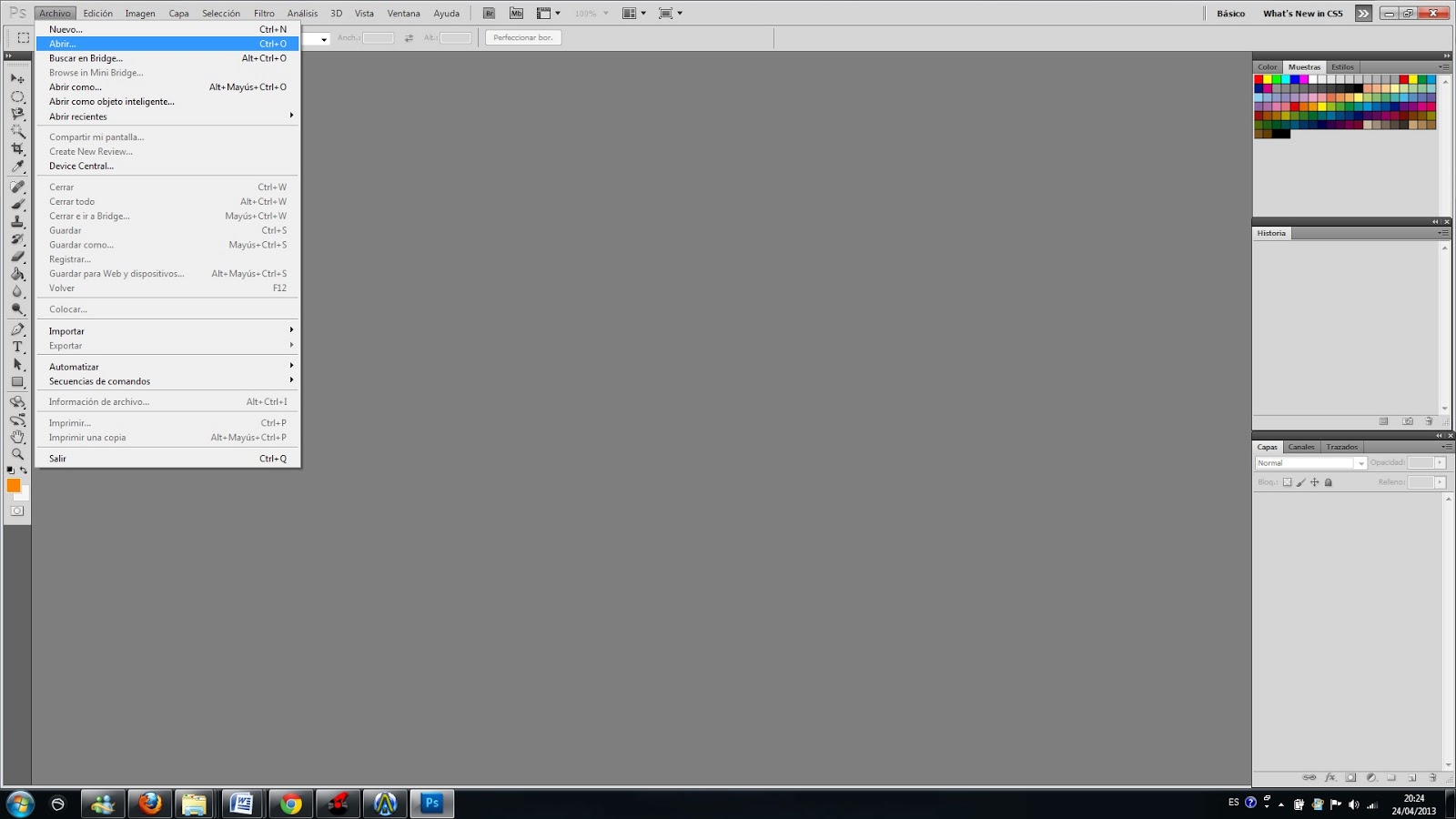Select the Eyedropper tool
Viewport: 1456px width, 819px height.
click(17, 167)
